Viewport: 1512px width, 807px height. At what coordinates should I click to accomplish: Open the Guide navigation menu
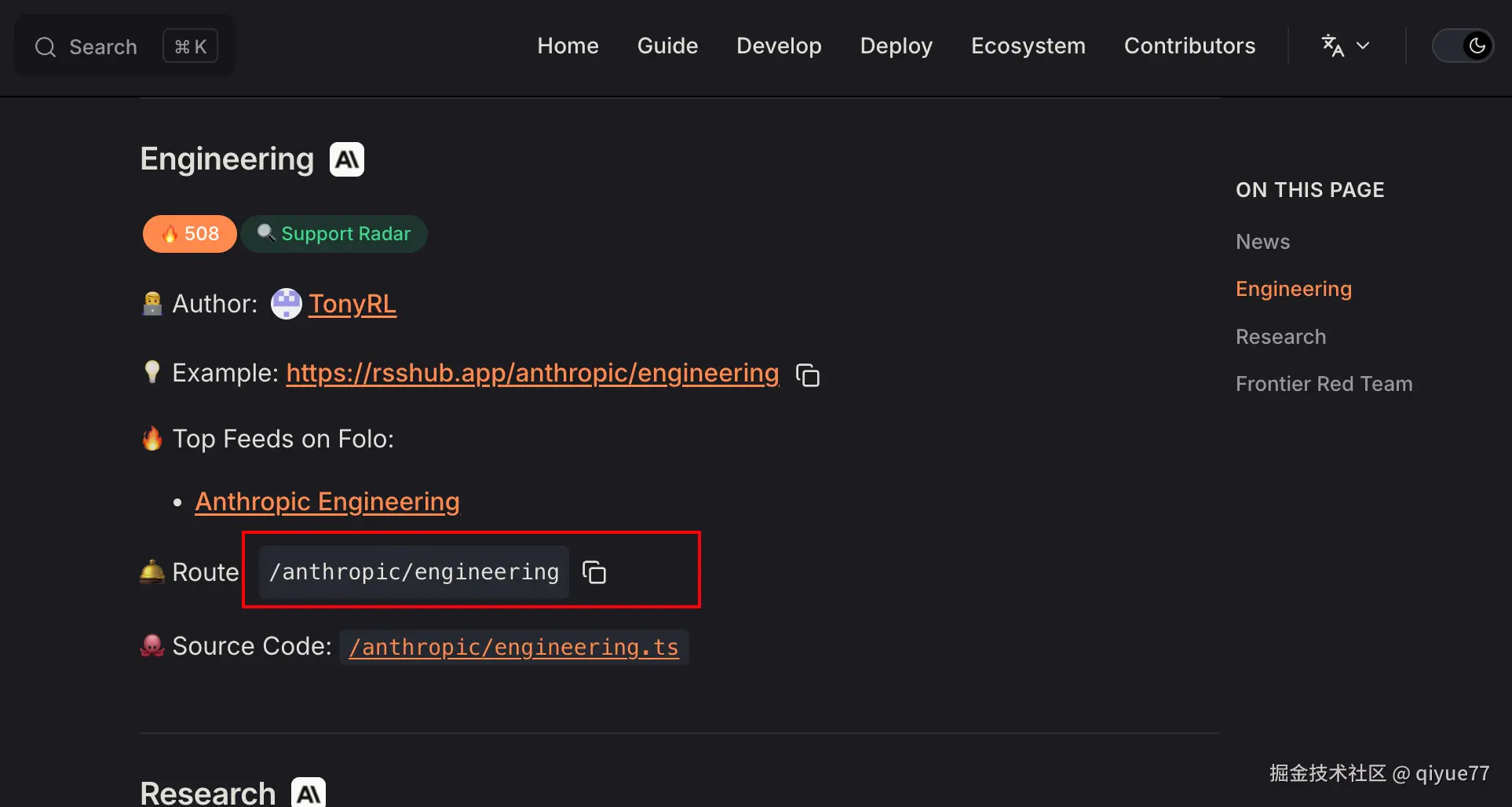tap(667, 46)
